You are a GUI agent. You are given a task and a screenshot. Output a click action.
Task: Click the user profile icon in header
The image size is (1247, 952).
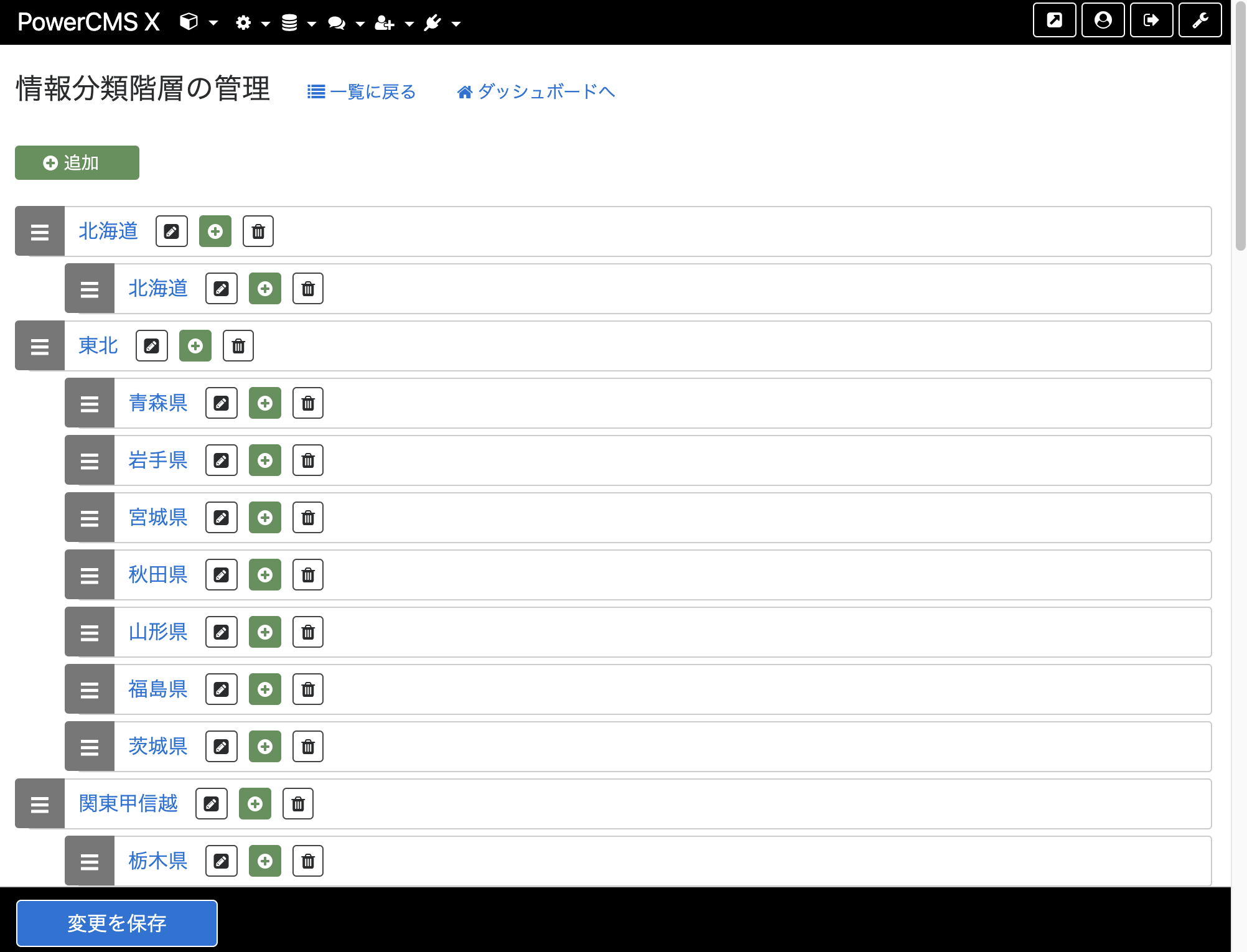[1103, 21]
